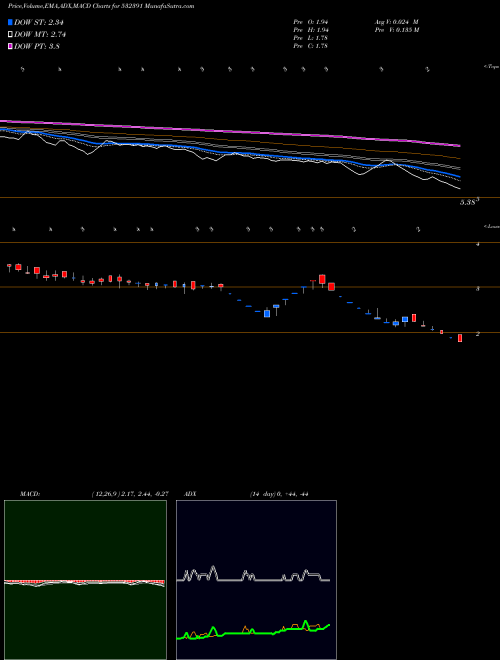Click the price axis label 2

point(477,334)
